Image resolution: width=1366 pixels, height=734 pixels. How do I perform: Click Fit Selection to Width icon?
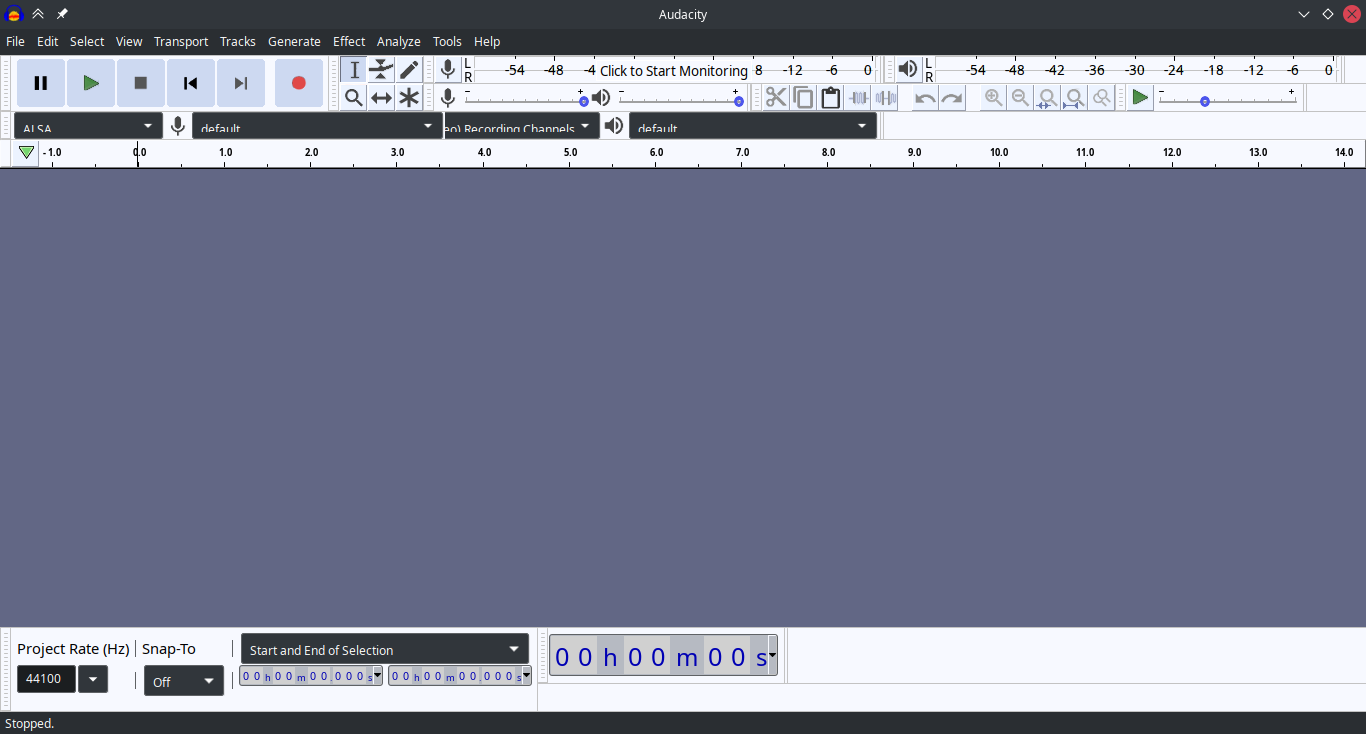coord(1047,97)
